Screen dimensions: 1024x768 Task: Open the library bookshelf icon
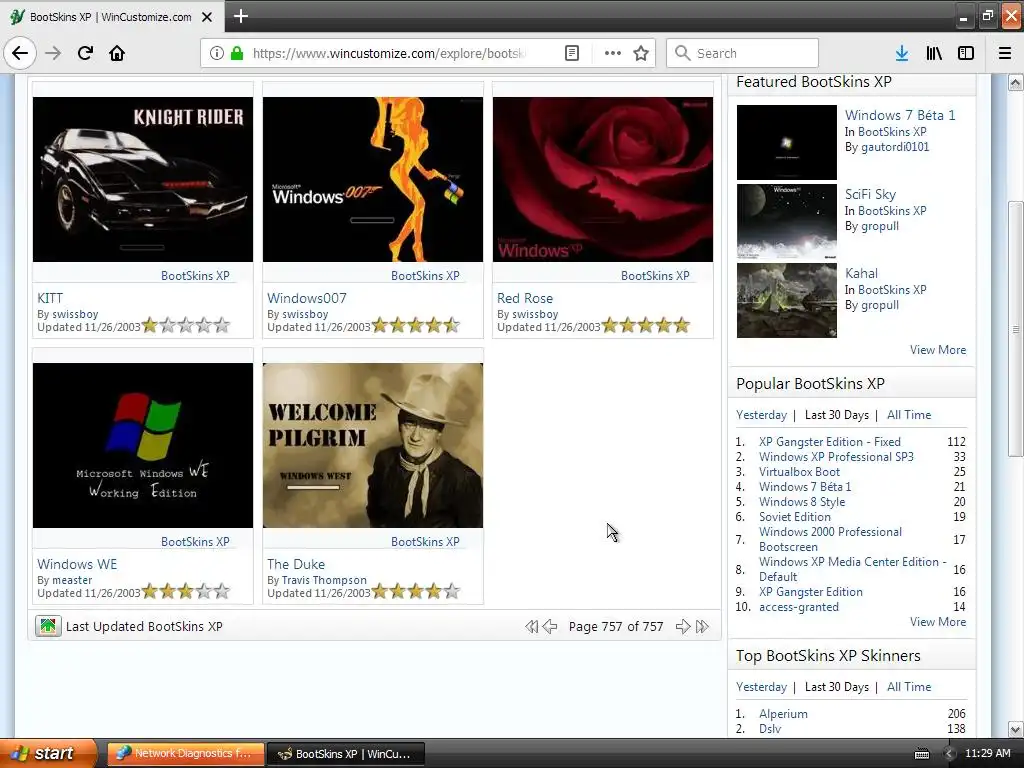(934, 53)
